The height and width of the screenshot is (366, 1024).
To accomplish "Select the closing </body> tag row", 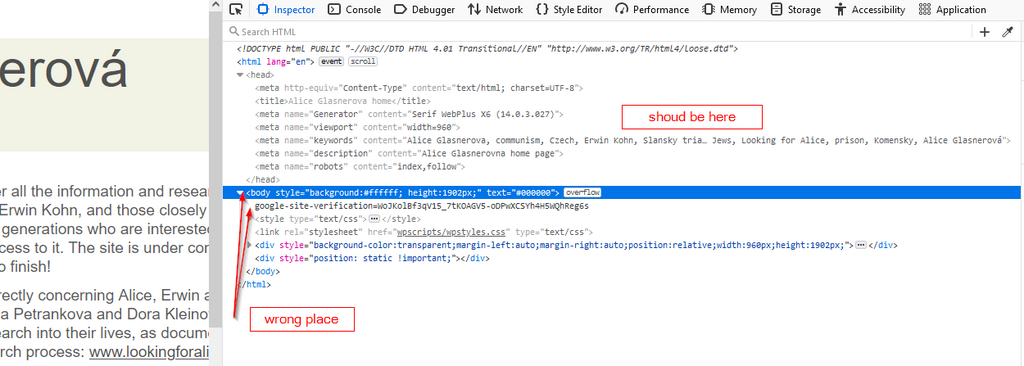I will (263, 271).
